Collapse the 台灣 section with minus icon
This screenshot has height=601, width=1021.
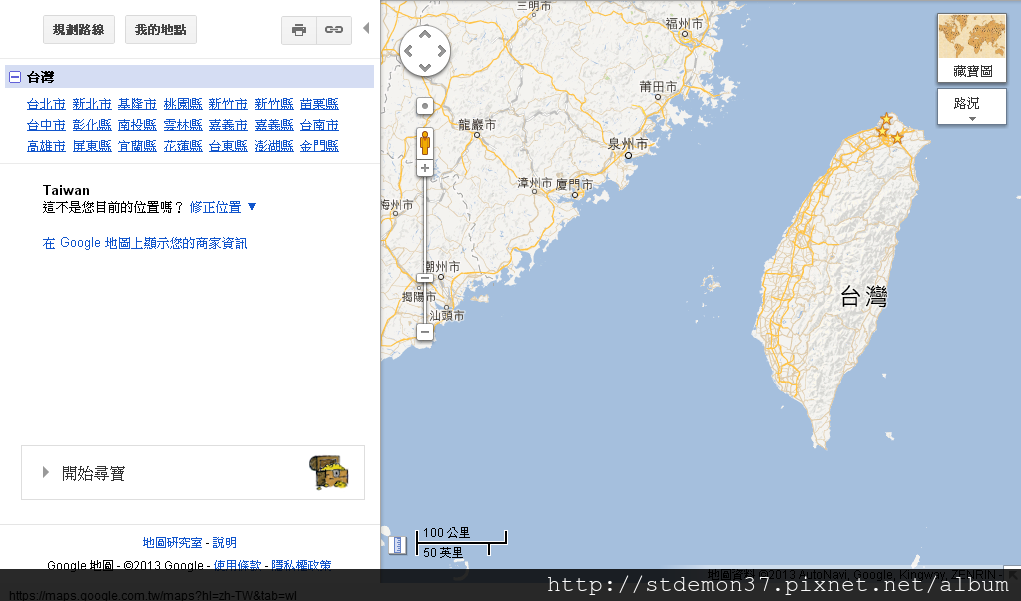coord(15,77)
